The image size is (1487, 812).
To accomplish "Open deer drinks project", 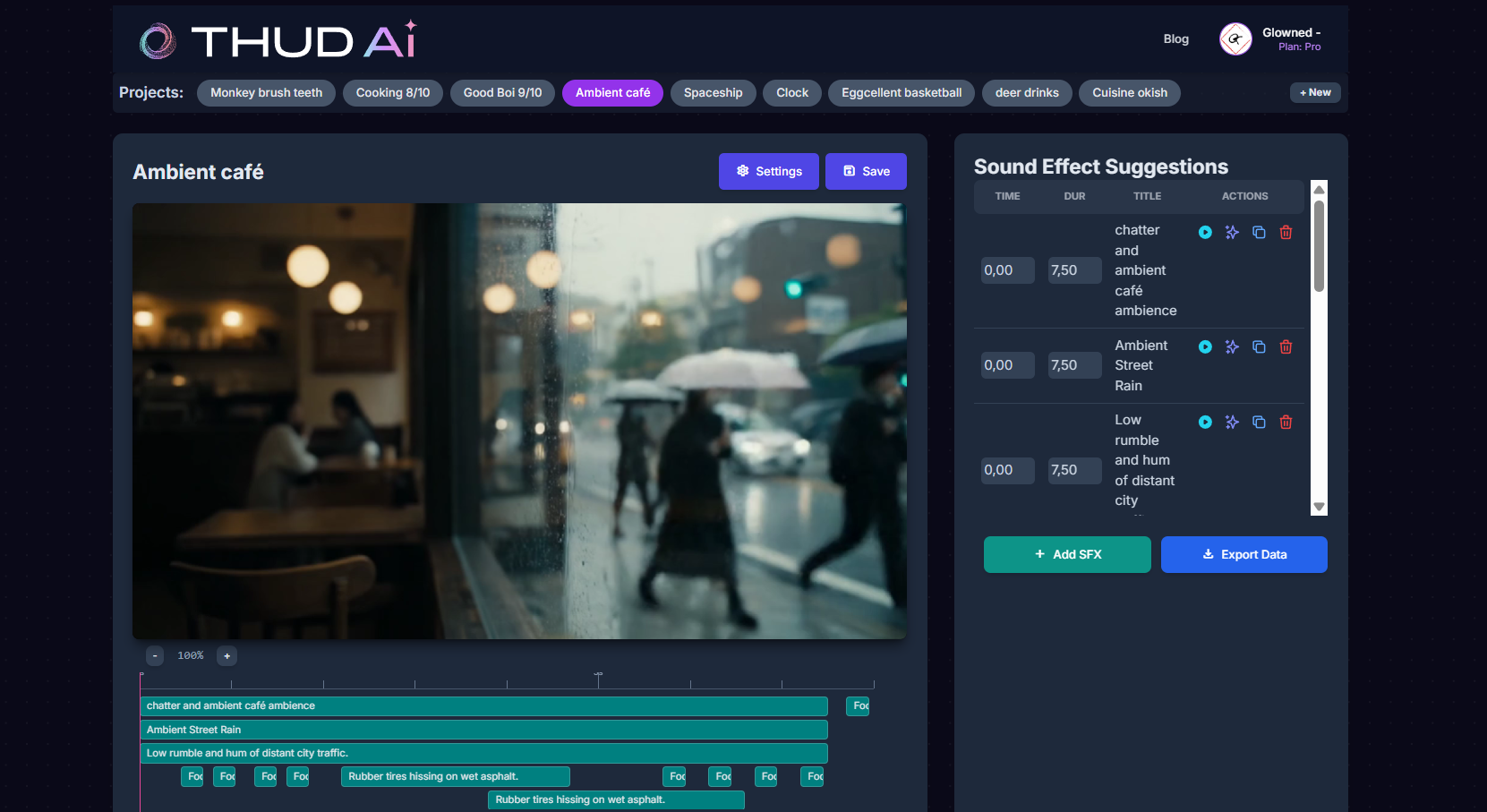I will point(1027,93).
